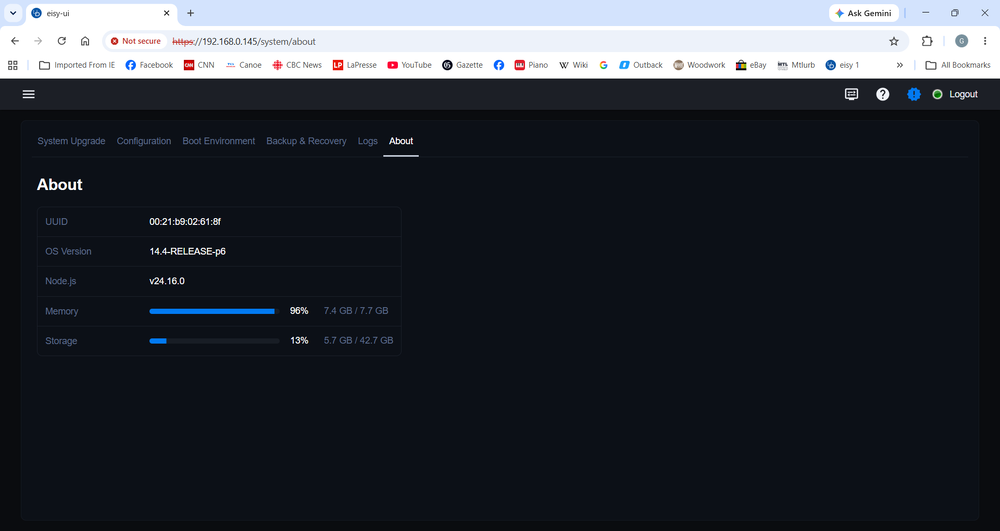Click the About page heading
The height and width of the screenshot is (531, 1000).
coord(60,184)
